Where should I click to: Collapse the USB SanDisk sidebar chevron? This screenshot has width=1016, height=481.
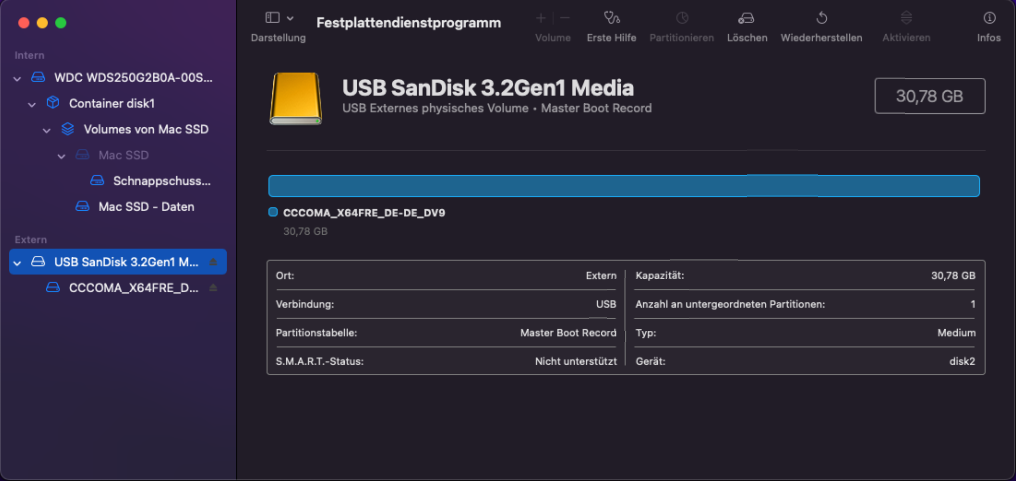(x=17, y=263)
